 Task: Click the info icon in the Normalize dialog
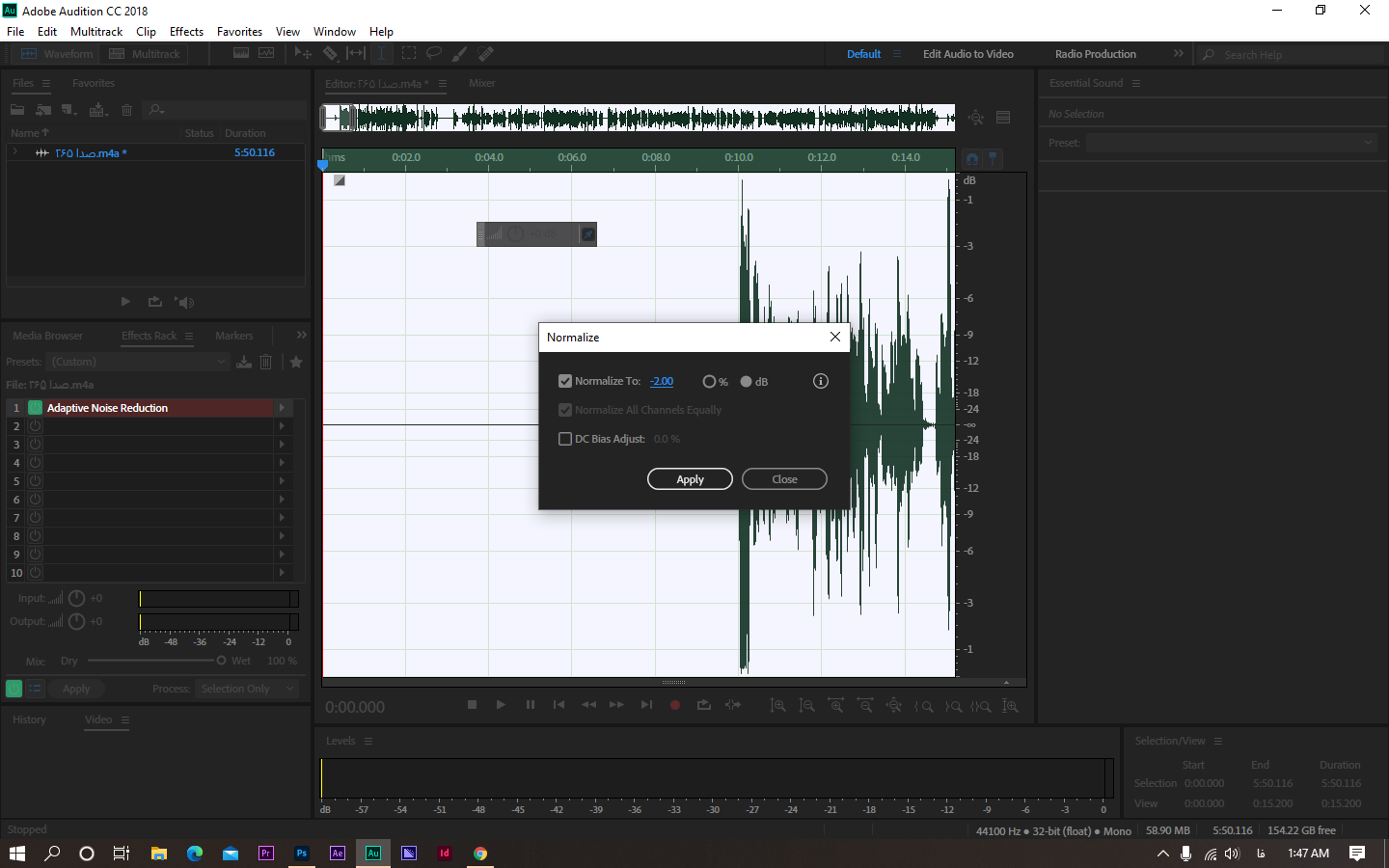[x=821, y=381]
